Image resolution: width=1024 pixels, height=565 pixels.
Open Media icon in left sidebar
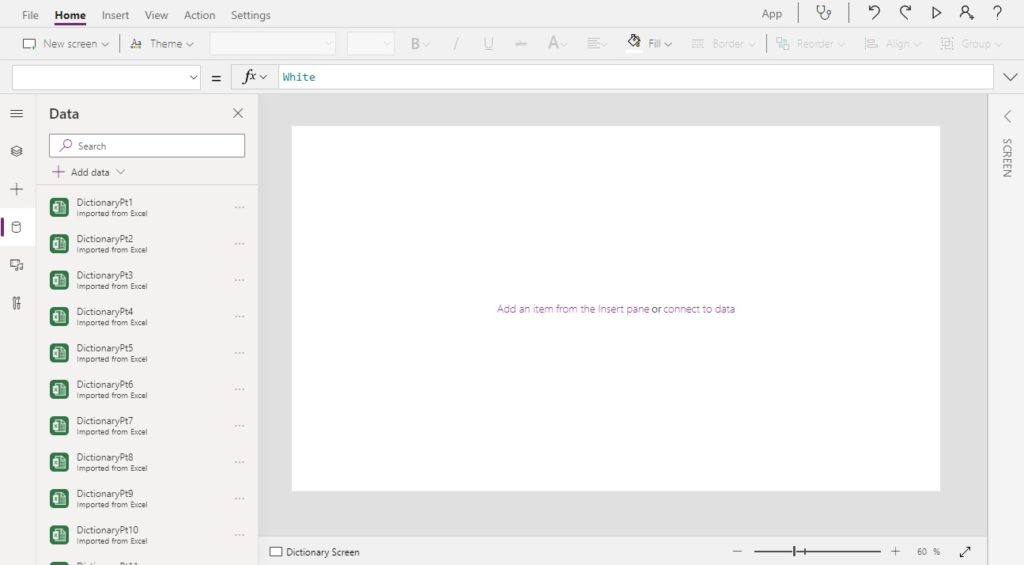pyautogui.click(x=16, y=265)
